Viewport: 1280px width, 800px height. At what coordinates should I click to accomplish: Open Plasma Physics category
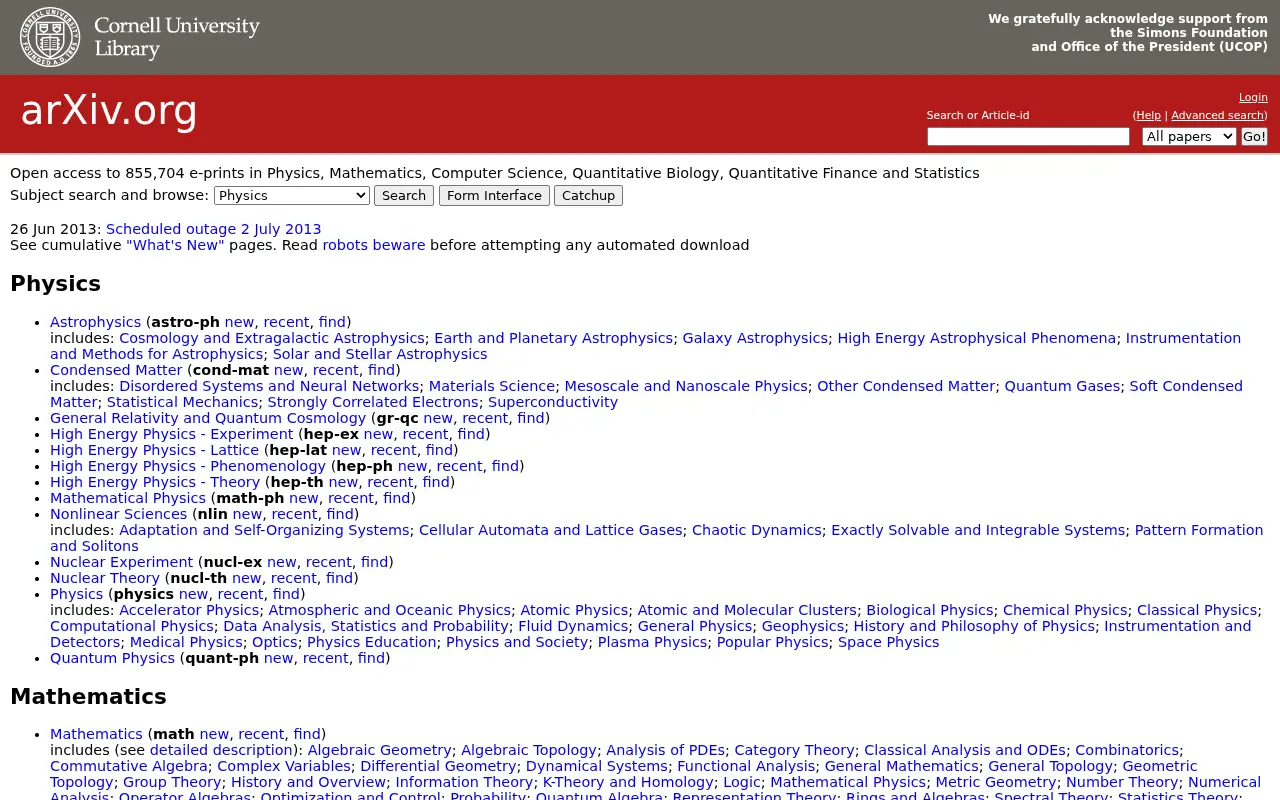pyautogui.click(x=652, y=642)
